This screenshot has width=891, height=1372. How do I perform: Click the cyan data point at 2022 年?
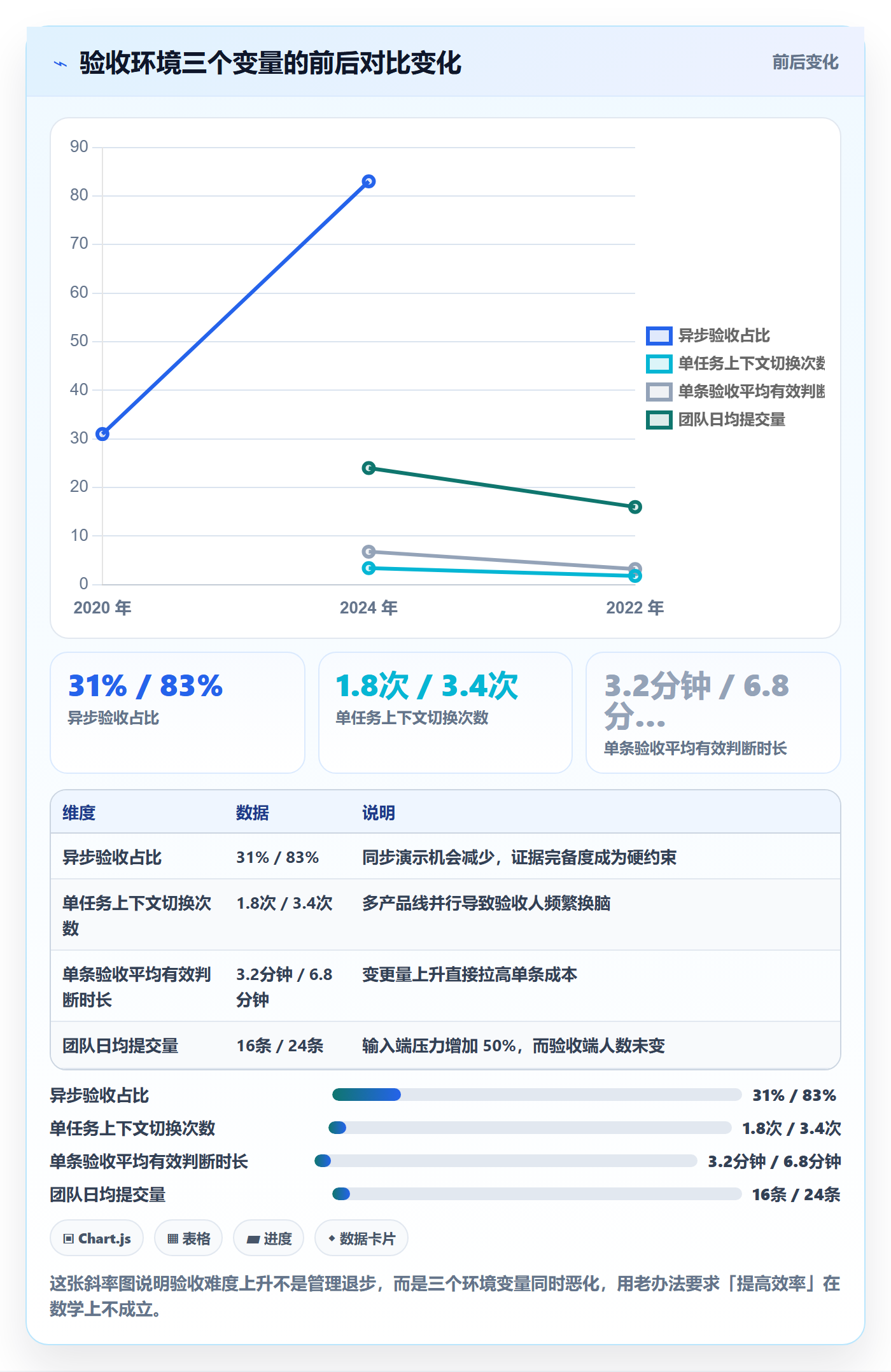point(635,576)
